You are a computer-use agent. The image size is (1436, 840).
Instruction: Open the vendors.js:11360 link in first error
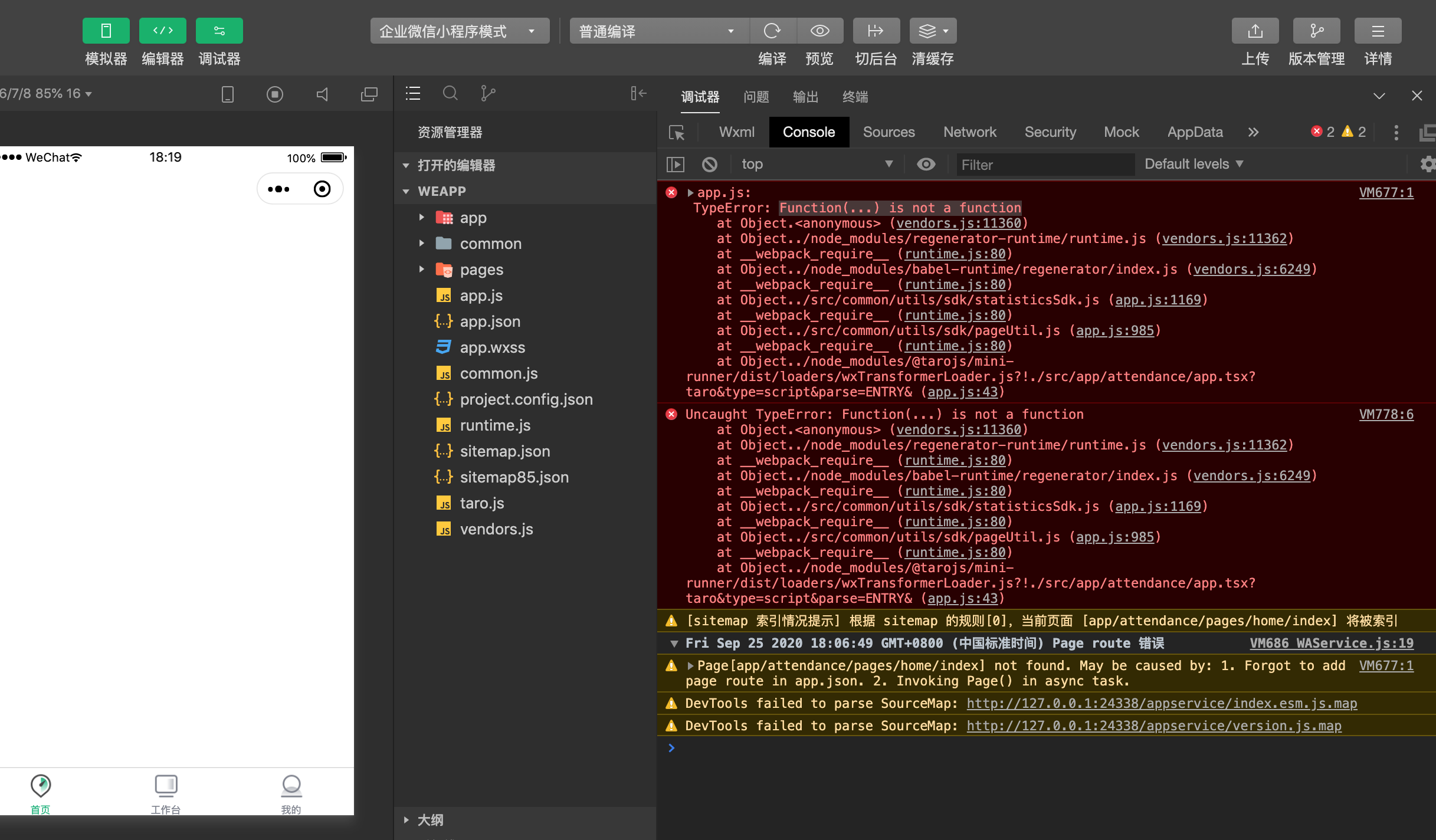click(x=959, y=223)
